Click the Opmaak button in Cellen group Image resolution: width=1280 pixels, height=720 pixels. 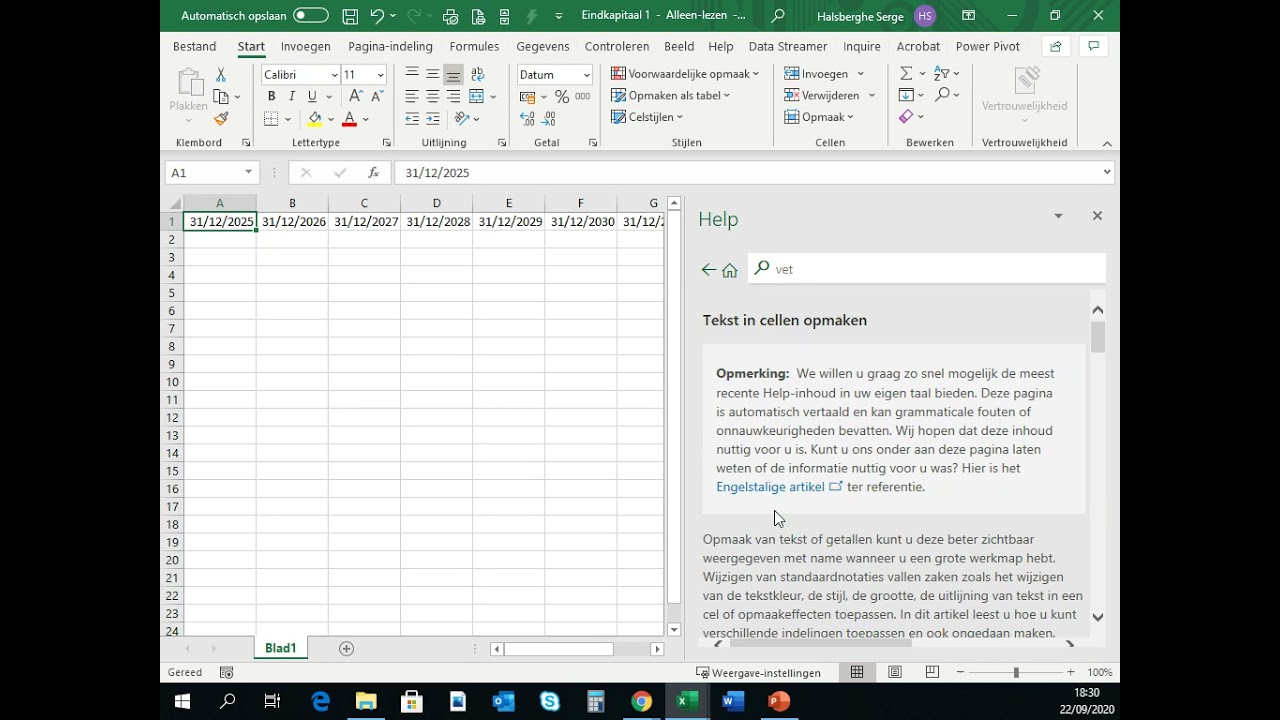click(819, 118)
